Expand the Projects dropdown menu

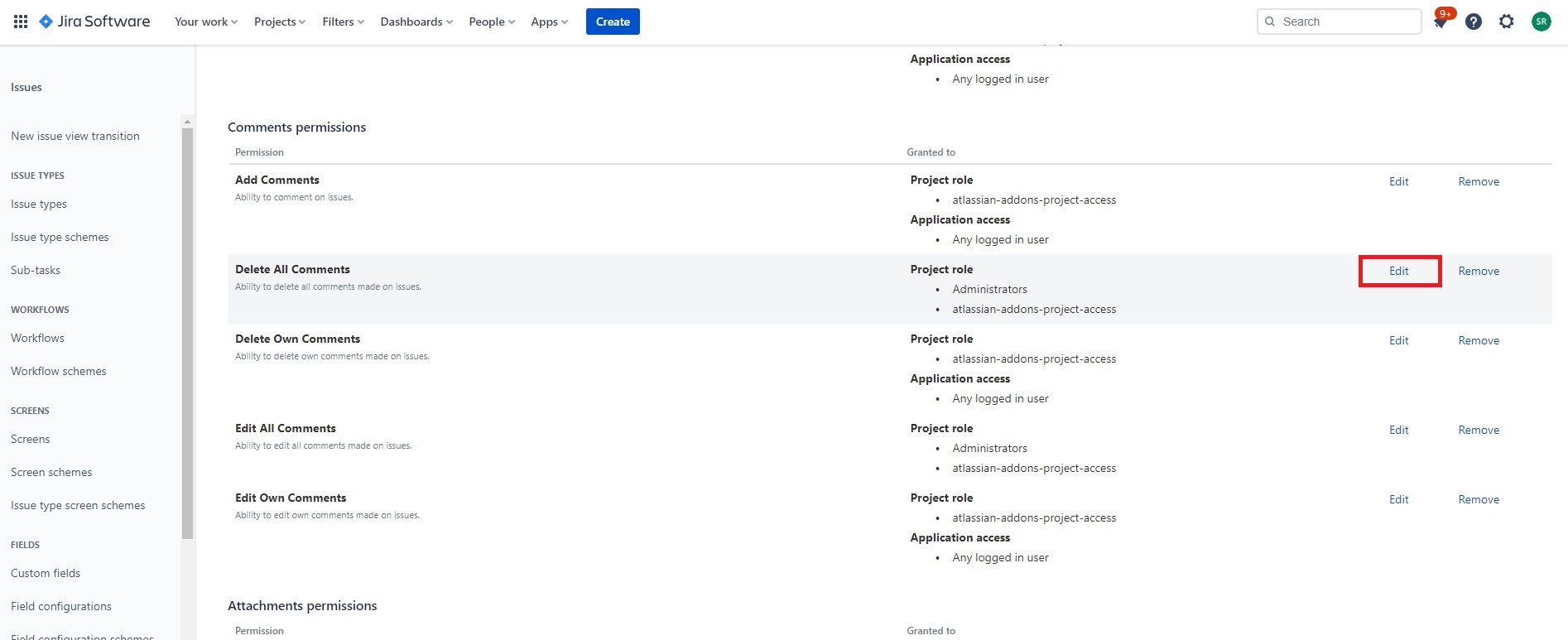(x=279, y=22)
